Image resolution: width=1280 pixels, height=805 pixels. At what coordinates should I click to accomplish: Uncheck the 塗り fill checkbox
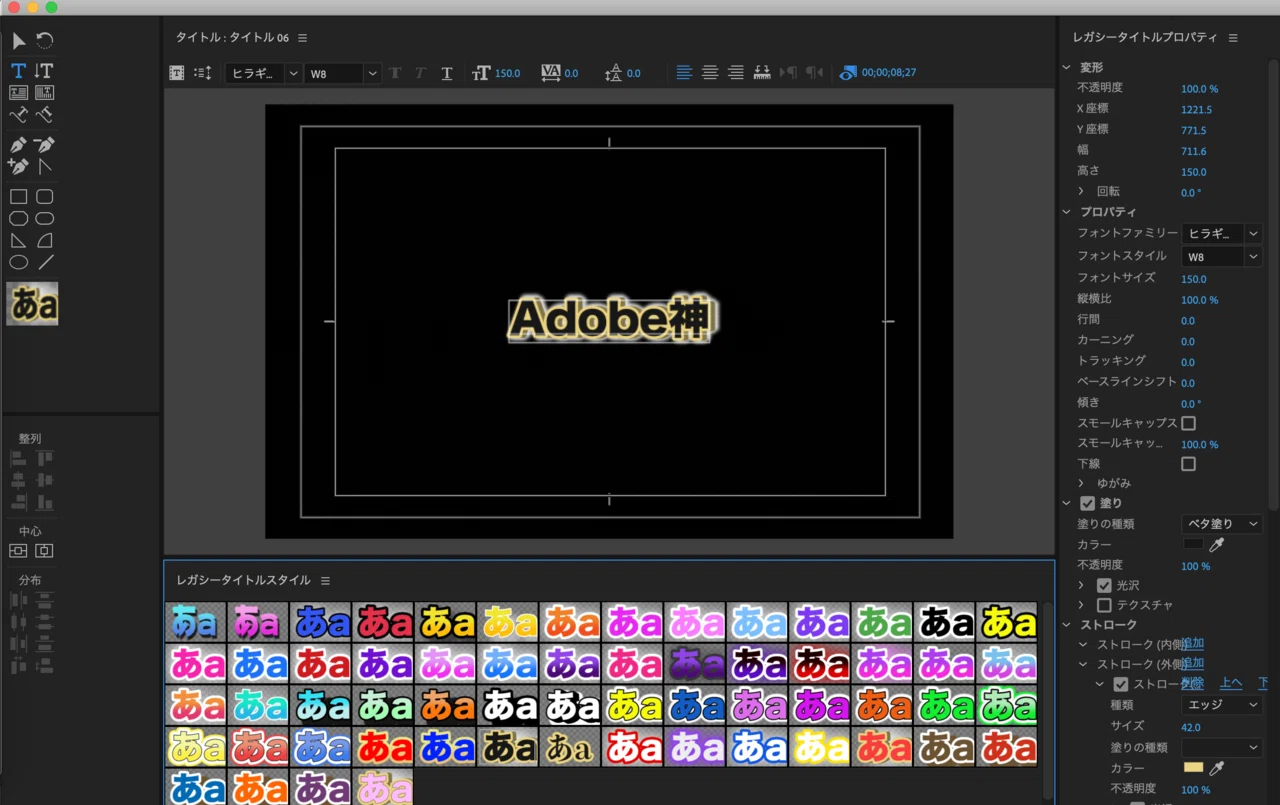pos(1087,503)
